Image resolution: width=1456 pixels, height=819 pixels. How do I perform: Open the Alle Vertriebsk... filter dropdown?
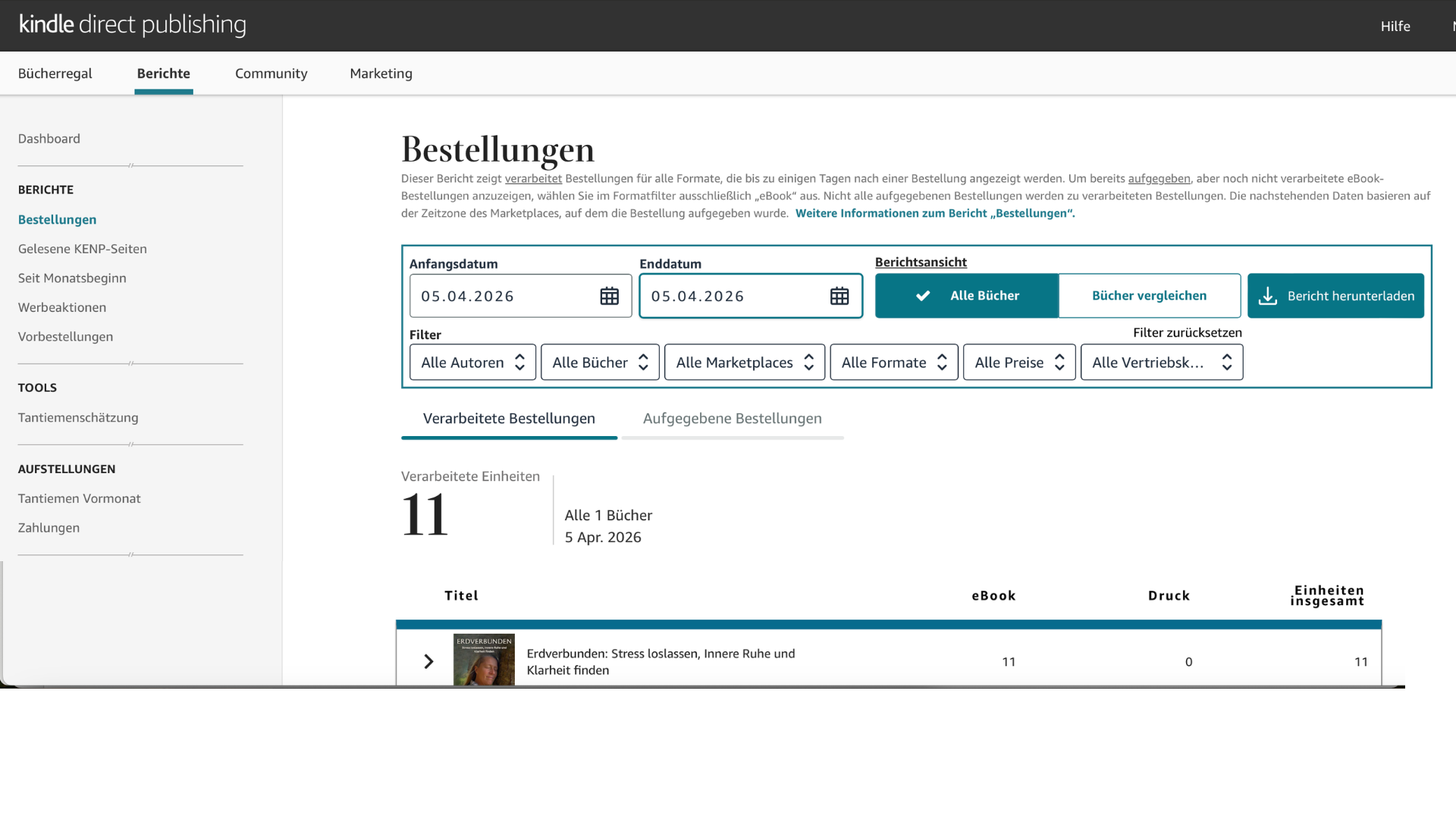click(1161, 362)
